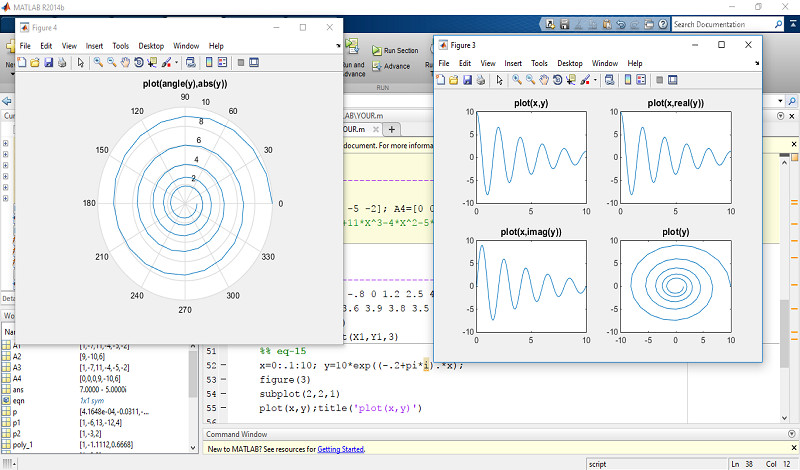Click Link Plot icon in Figure 3
The image size is (800, 470).
click(610, 80)
